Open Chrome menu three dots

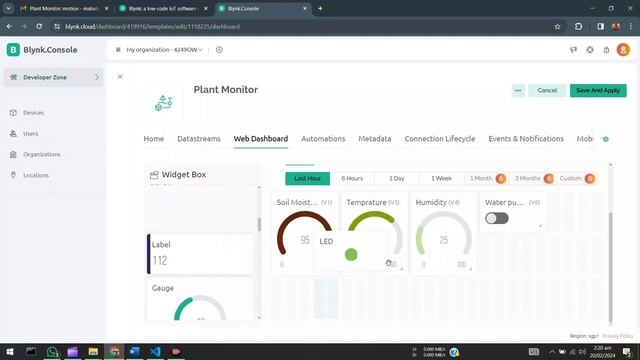click(x=631, y=27)
